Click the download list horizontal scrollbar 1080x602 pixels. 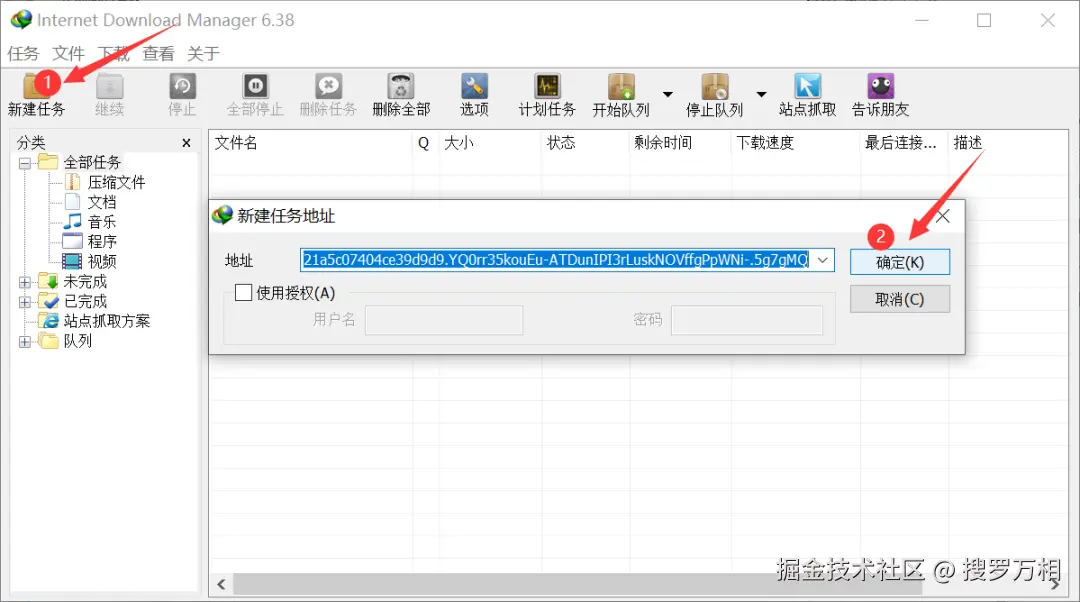579,585
